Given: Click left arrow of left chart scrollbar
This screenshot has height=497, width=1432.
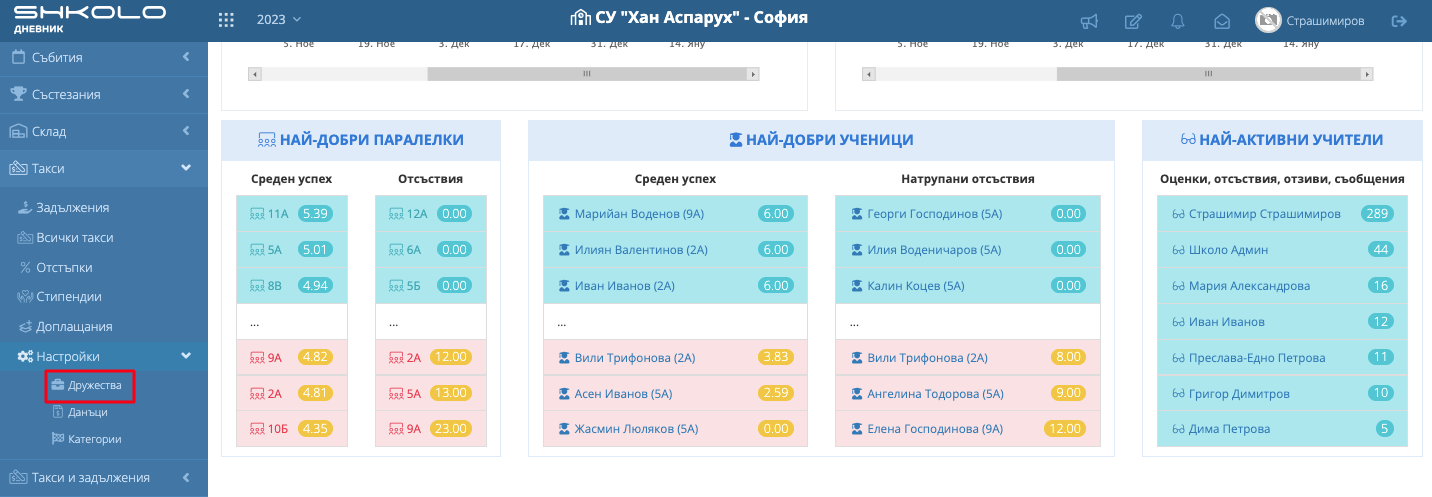Looking at the screenshot, I should click(x=254, y=74).
